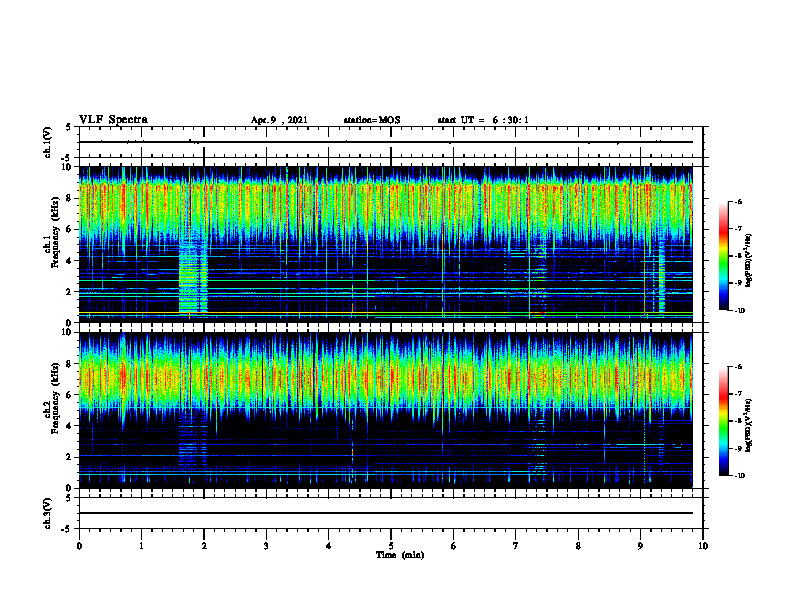Click the "4" minute tick on the time axis
This screenshot has width=792, height=612.
click(x=329, y=546)
